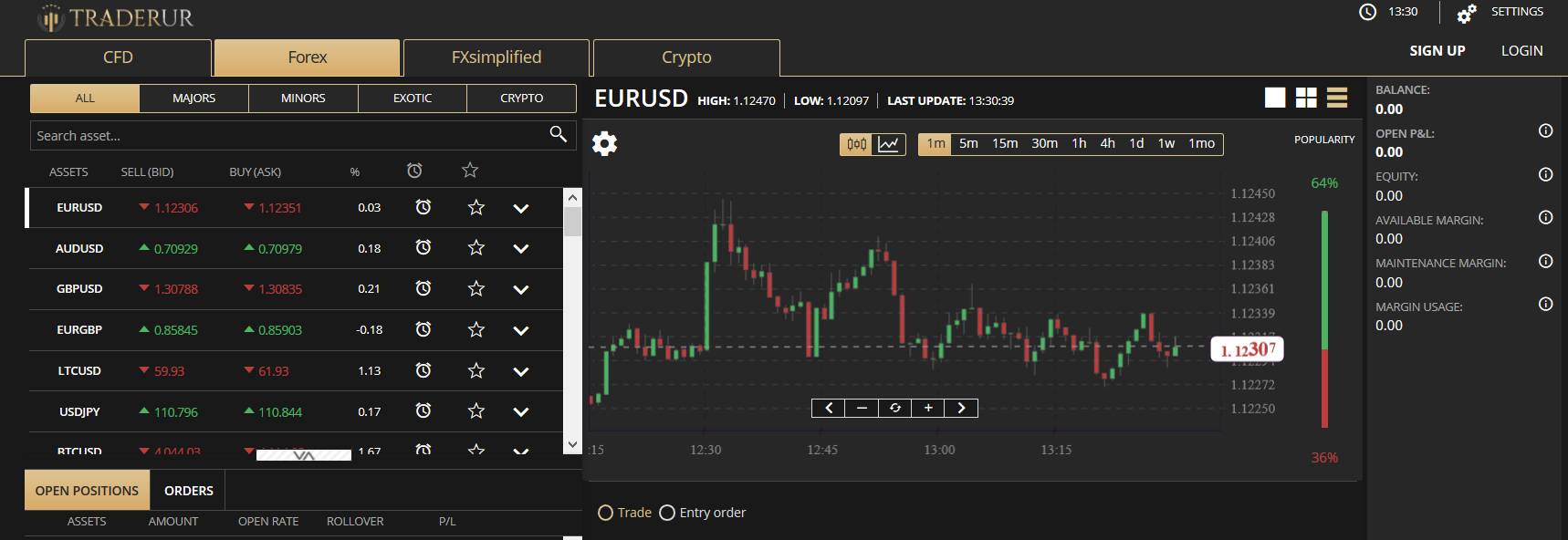Add GBPUSD to favorites star
Screen dimensions: 1568x540
(x=476, y=289)
